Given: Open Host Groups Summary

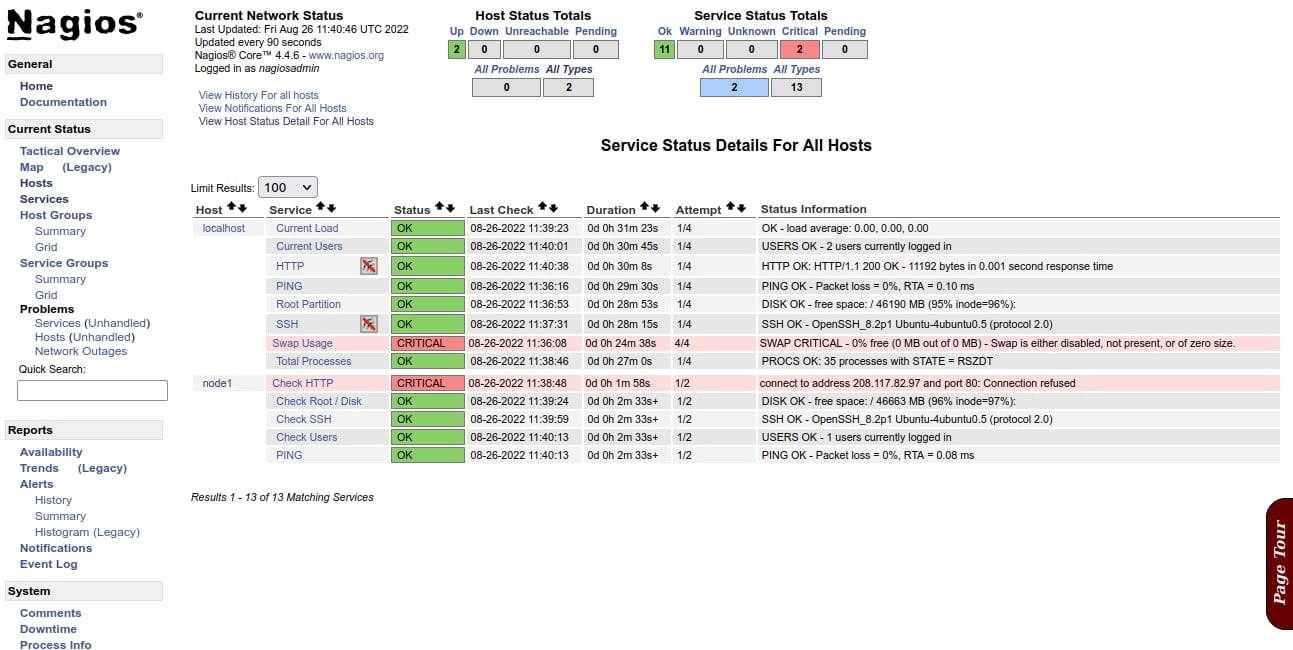Looking at the screenshot, I should pos(60,231).
